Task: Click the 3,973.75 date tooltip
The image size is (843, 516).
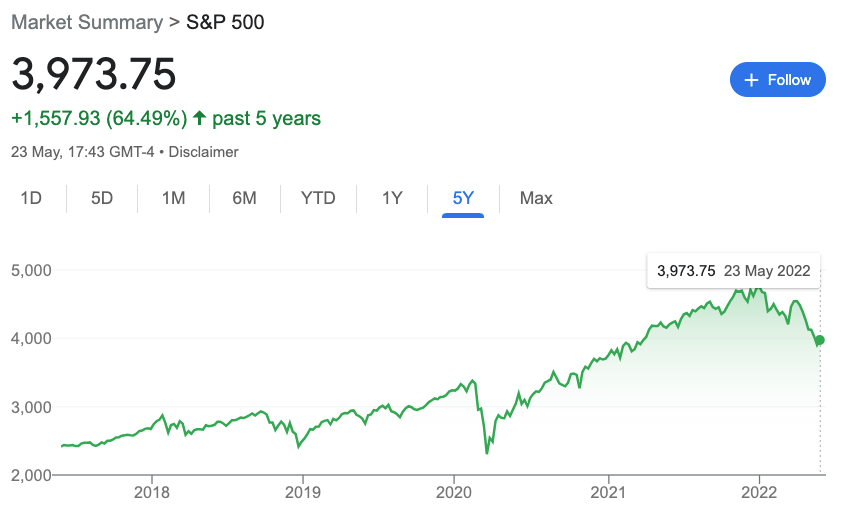Action: click(x=733, y=271)
